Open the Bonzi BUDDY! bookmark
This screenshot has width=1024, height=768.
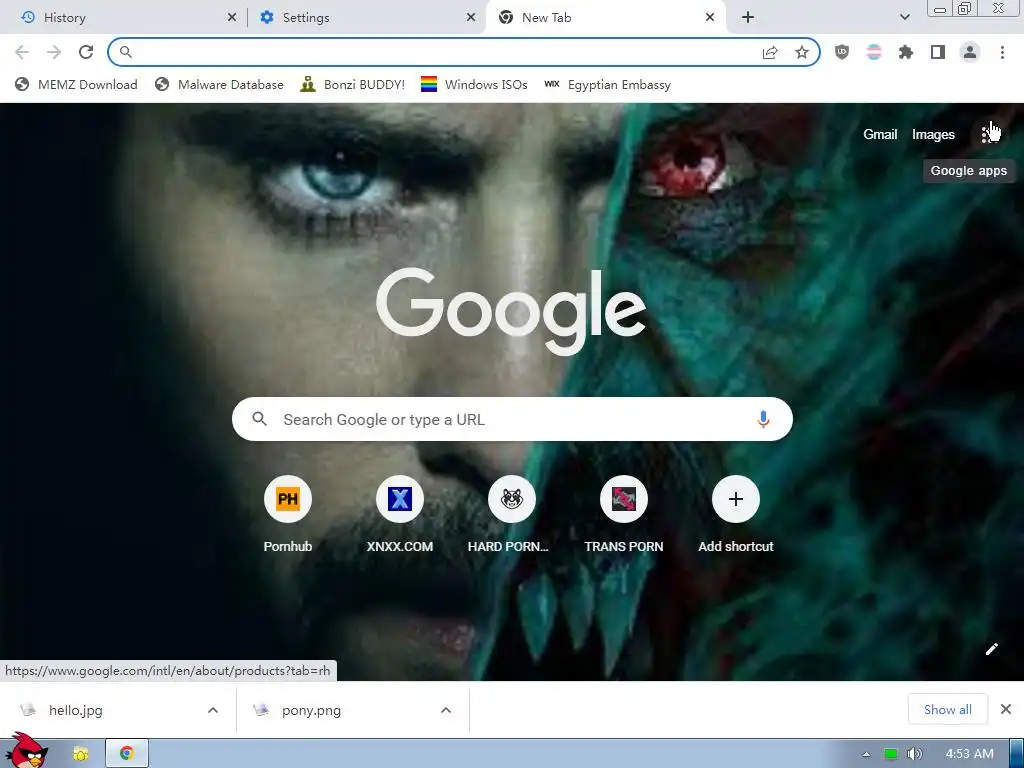[353, 84]
